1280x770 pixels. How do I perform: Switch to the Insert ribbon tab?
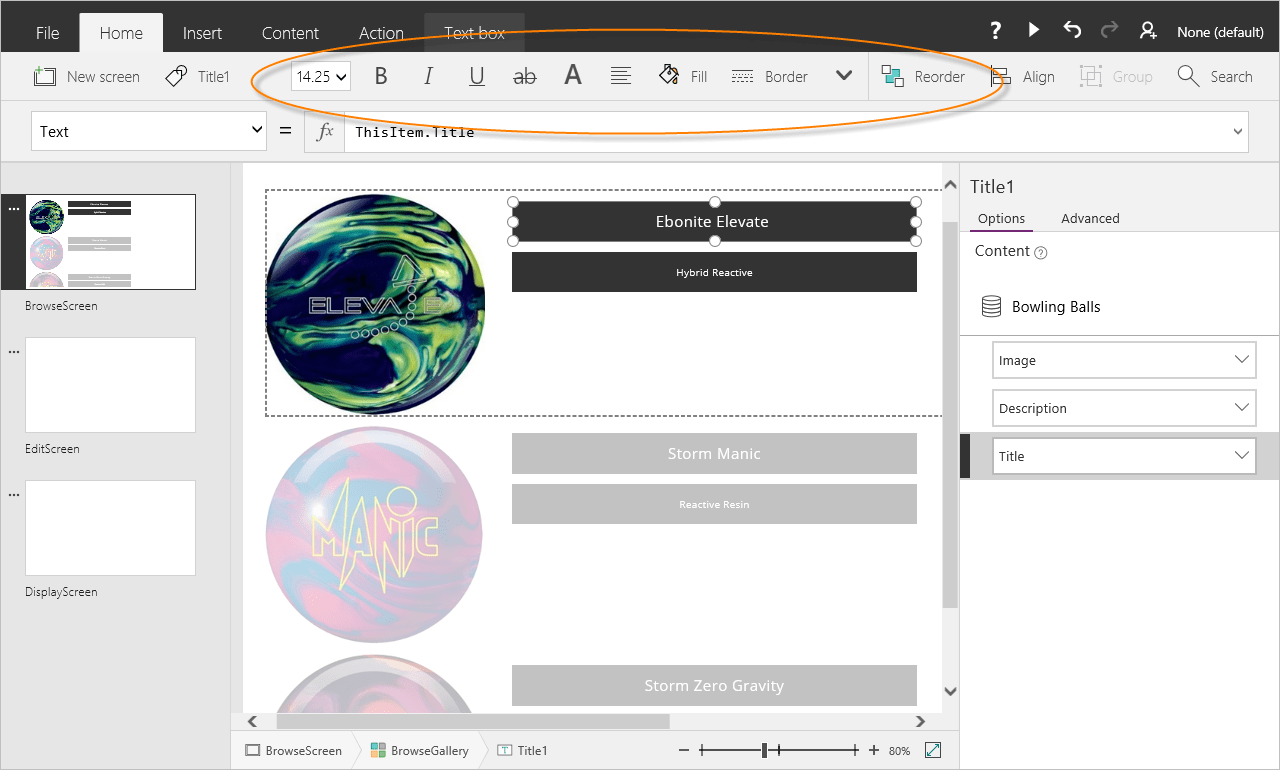(x=202, y=32)
